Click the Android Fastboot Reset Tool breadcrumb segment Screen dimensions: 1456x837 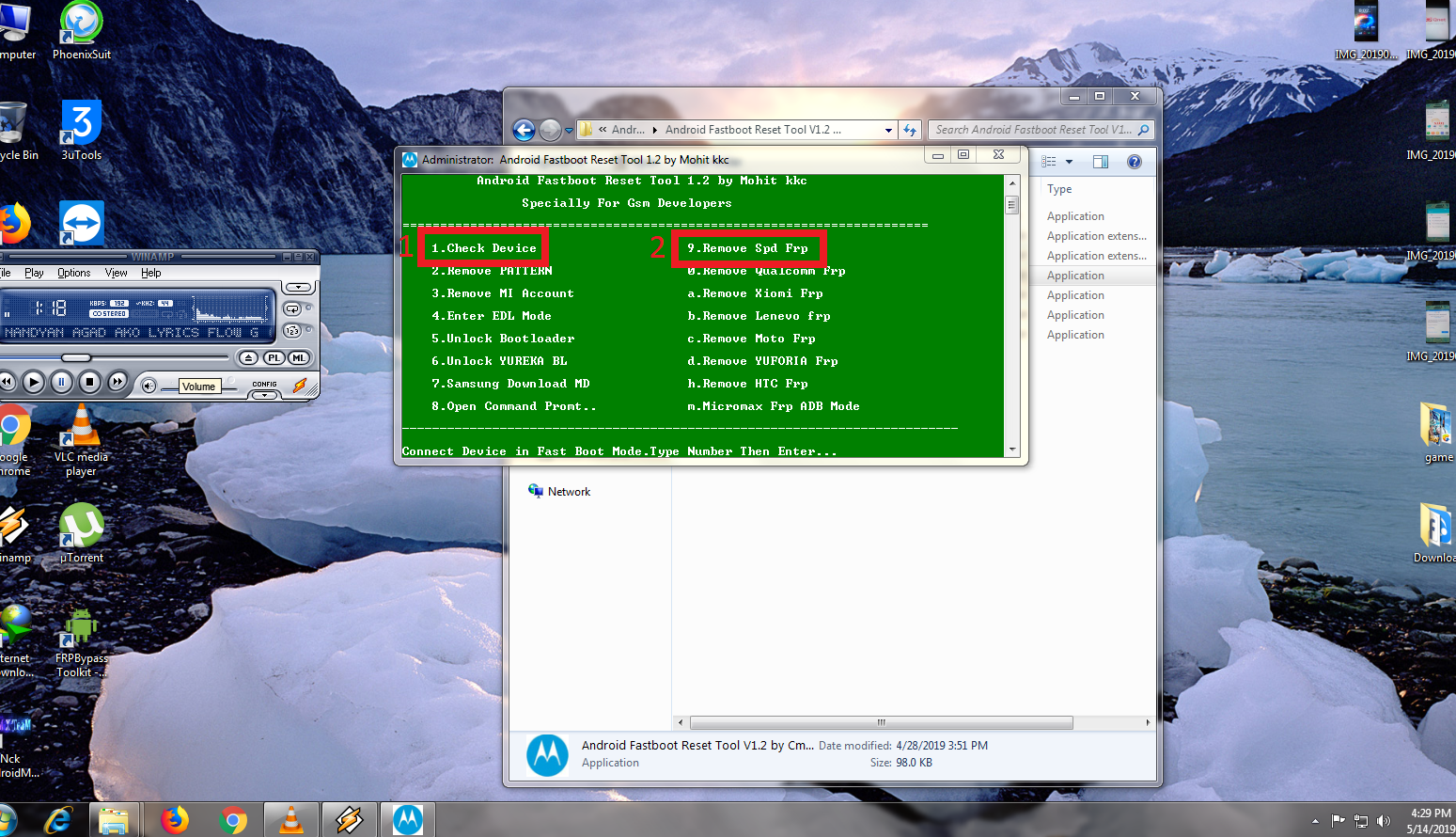point(753,130)
